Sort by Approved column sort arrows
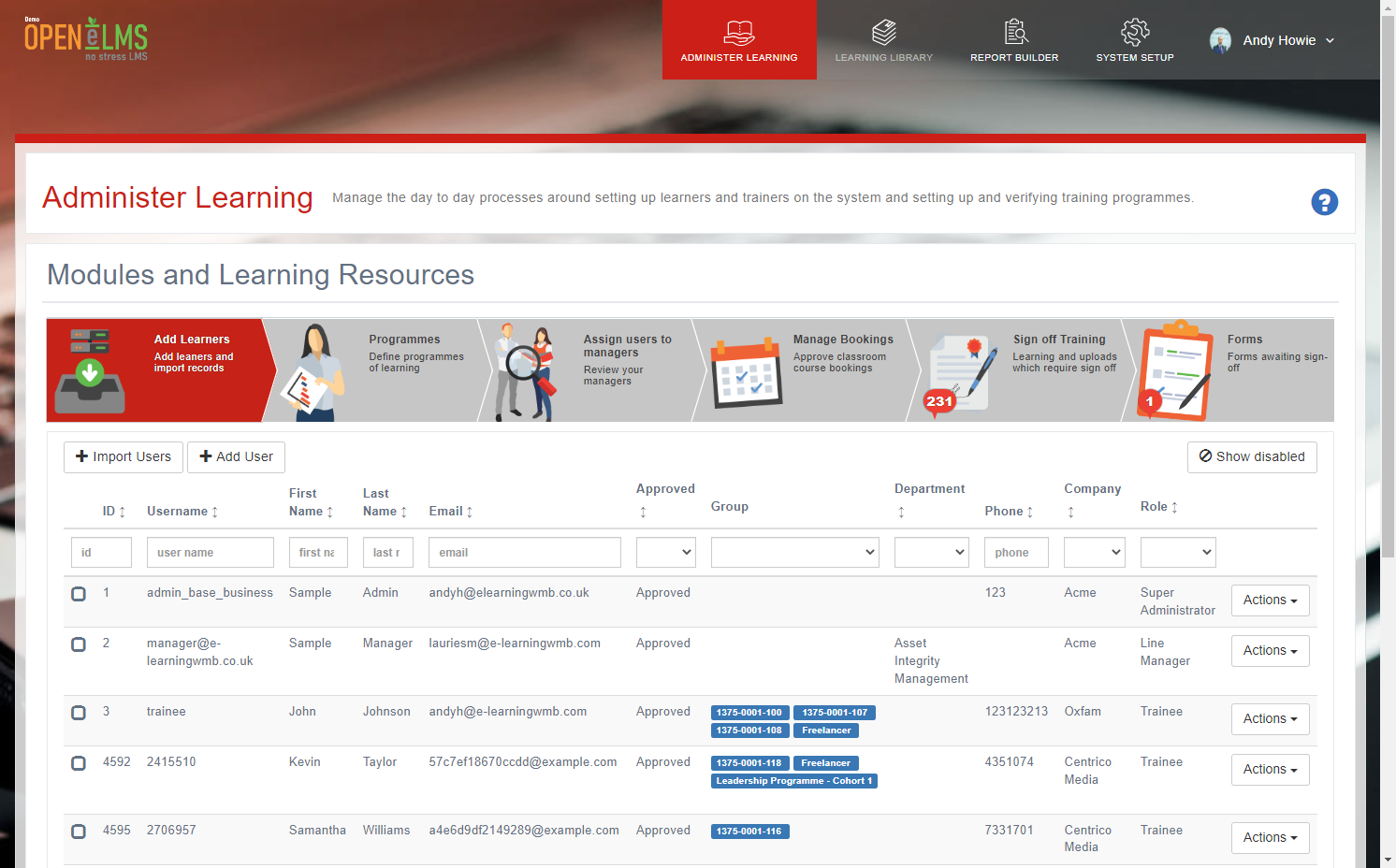The width and height of the screenshot is (1396, 868). pyautogui.click(x=643, y=512)
